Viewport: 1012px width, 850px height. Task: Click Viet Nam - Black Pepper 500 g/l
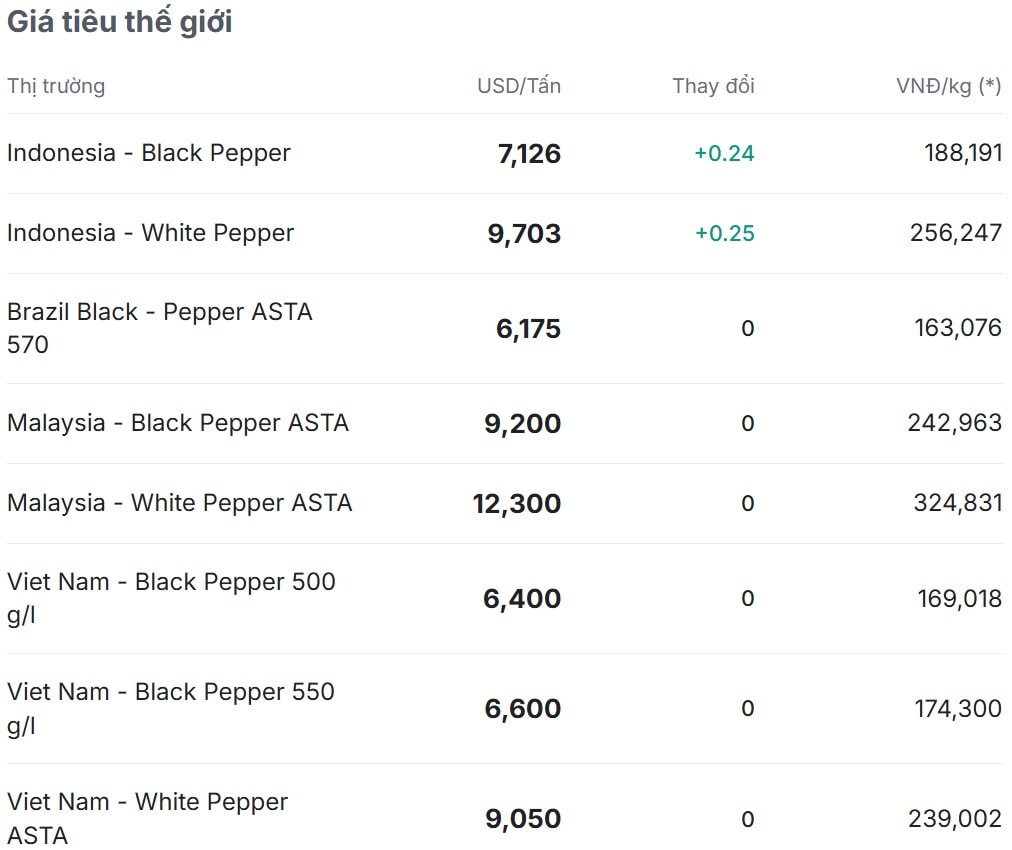click(x=171, y=597)
